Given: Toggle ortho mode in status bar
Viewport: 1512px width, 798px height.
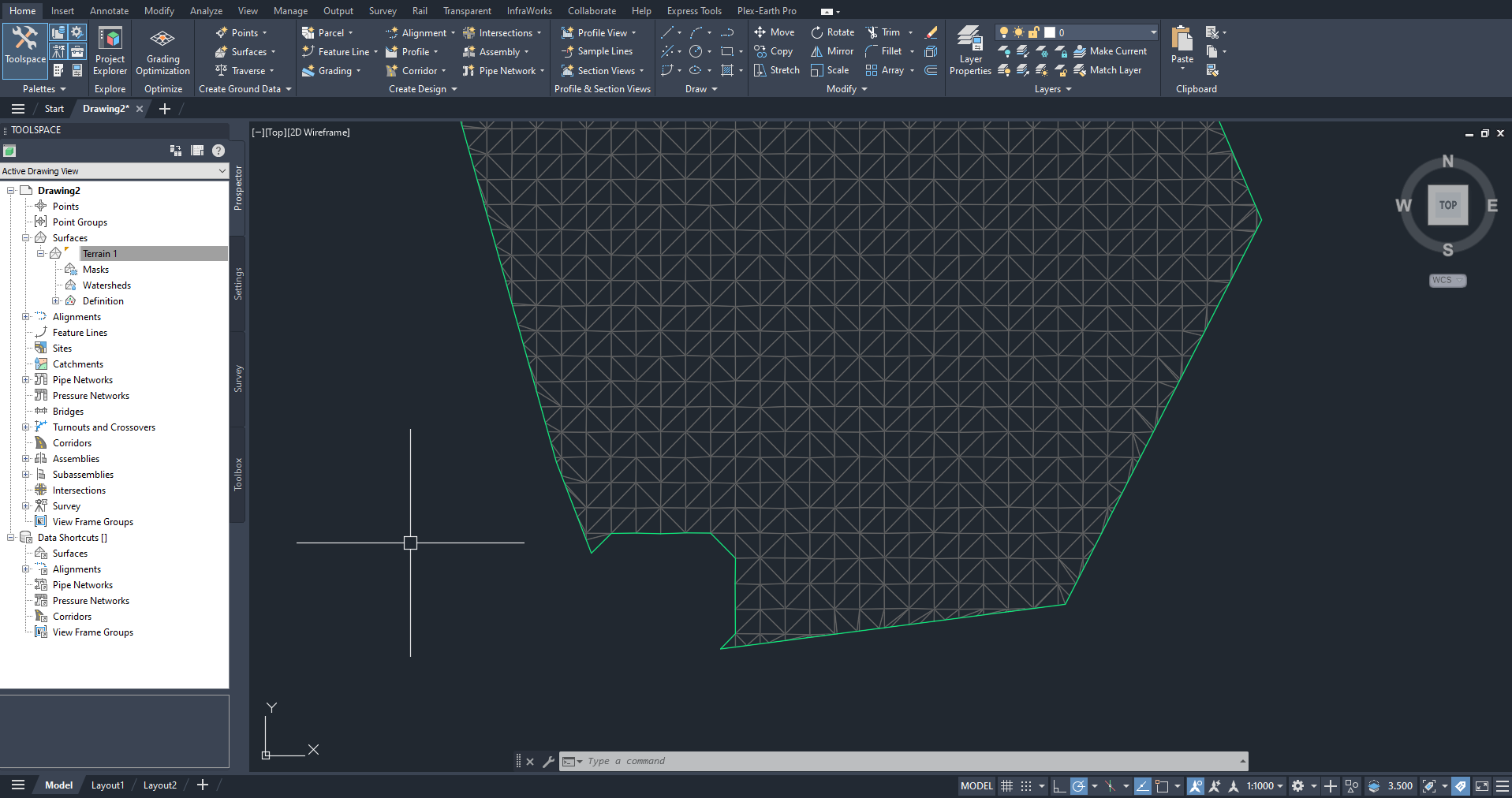Looking at the screenshot, I should [1059, 786].
